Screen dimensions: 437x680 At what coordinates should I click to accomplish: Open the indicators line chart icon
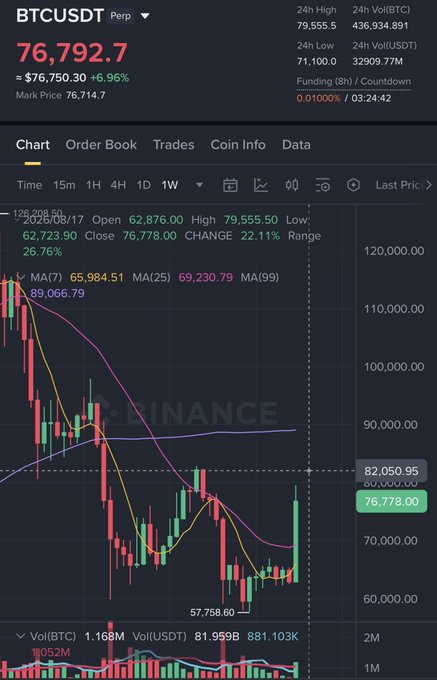pos(261,185)
